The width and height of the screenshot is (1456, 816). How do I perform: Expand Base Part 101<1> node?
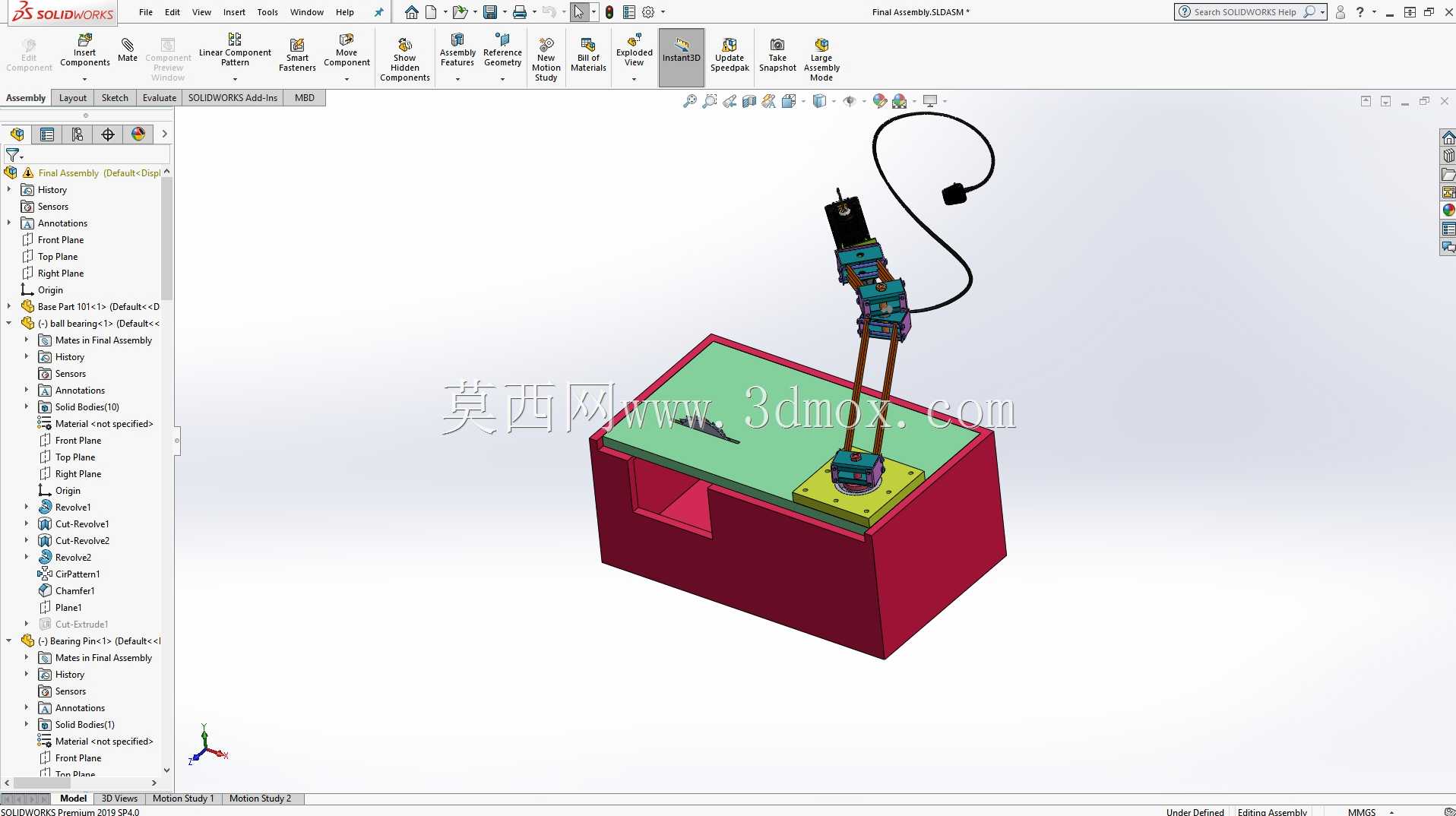pyautogui.click(x=9, y=307)
